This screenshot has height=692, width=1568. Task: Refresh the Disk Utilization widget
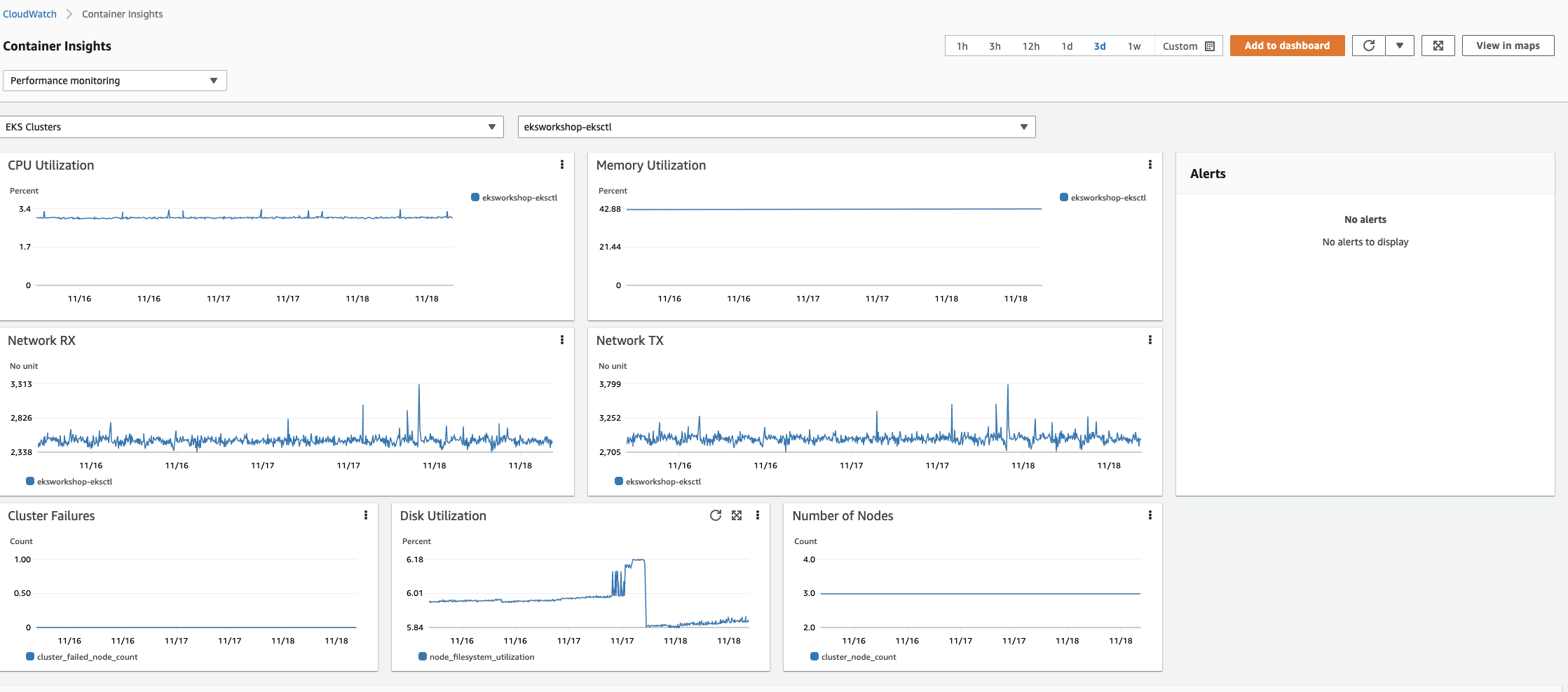(715, 515)
